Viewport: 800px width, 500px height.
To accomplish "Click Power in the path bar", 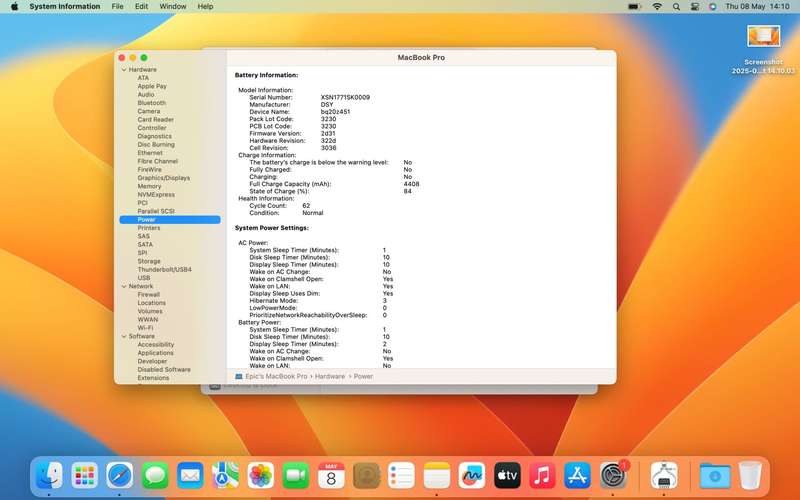I will [363, 376].
